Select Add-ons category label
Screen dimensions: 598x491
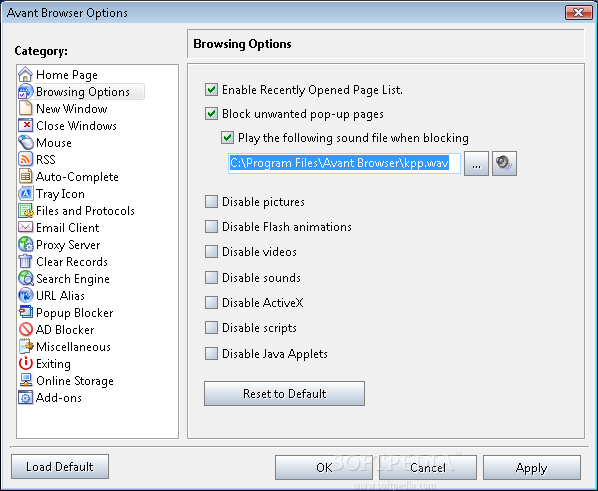[x=59, y=398]
